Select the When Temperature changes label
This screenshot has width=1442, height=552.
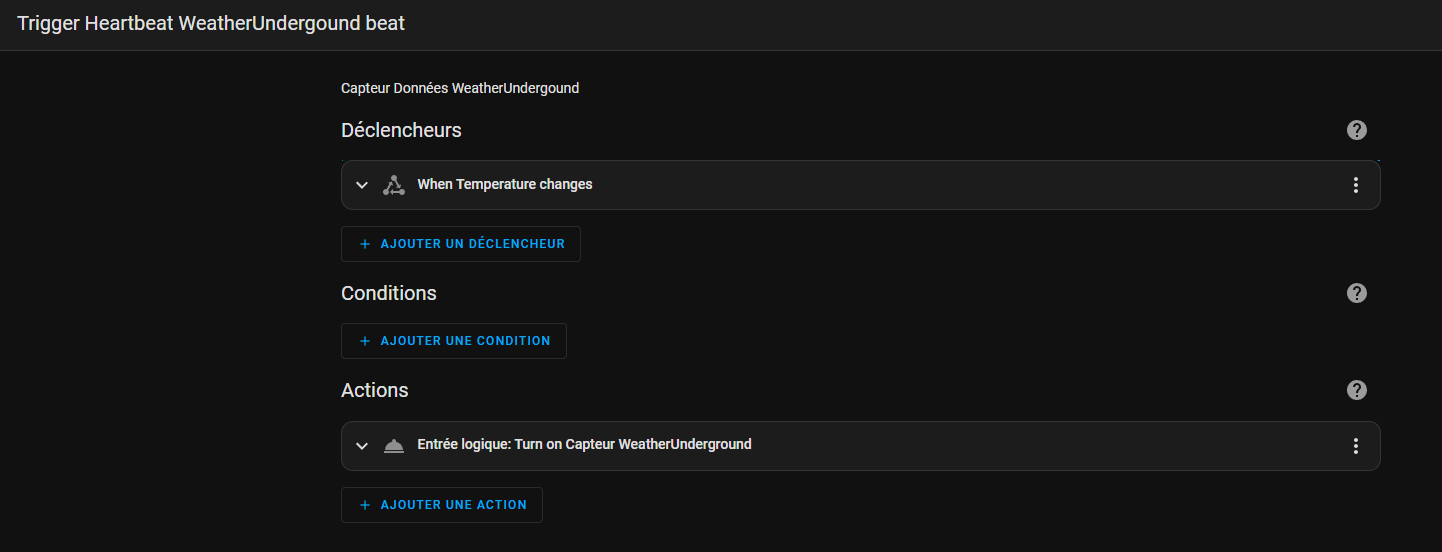(505, 184)
